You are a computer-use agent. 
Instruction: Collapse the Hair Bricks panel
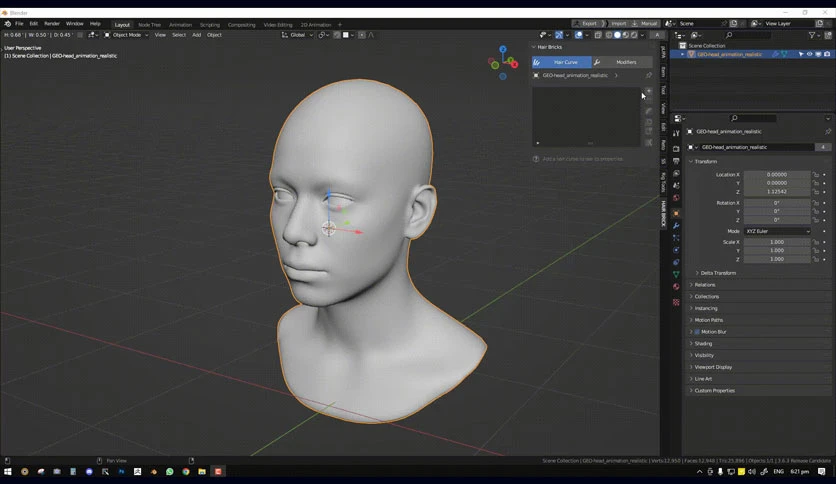[534, 47]
